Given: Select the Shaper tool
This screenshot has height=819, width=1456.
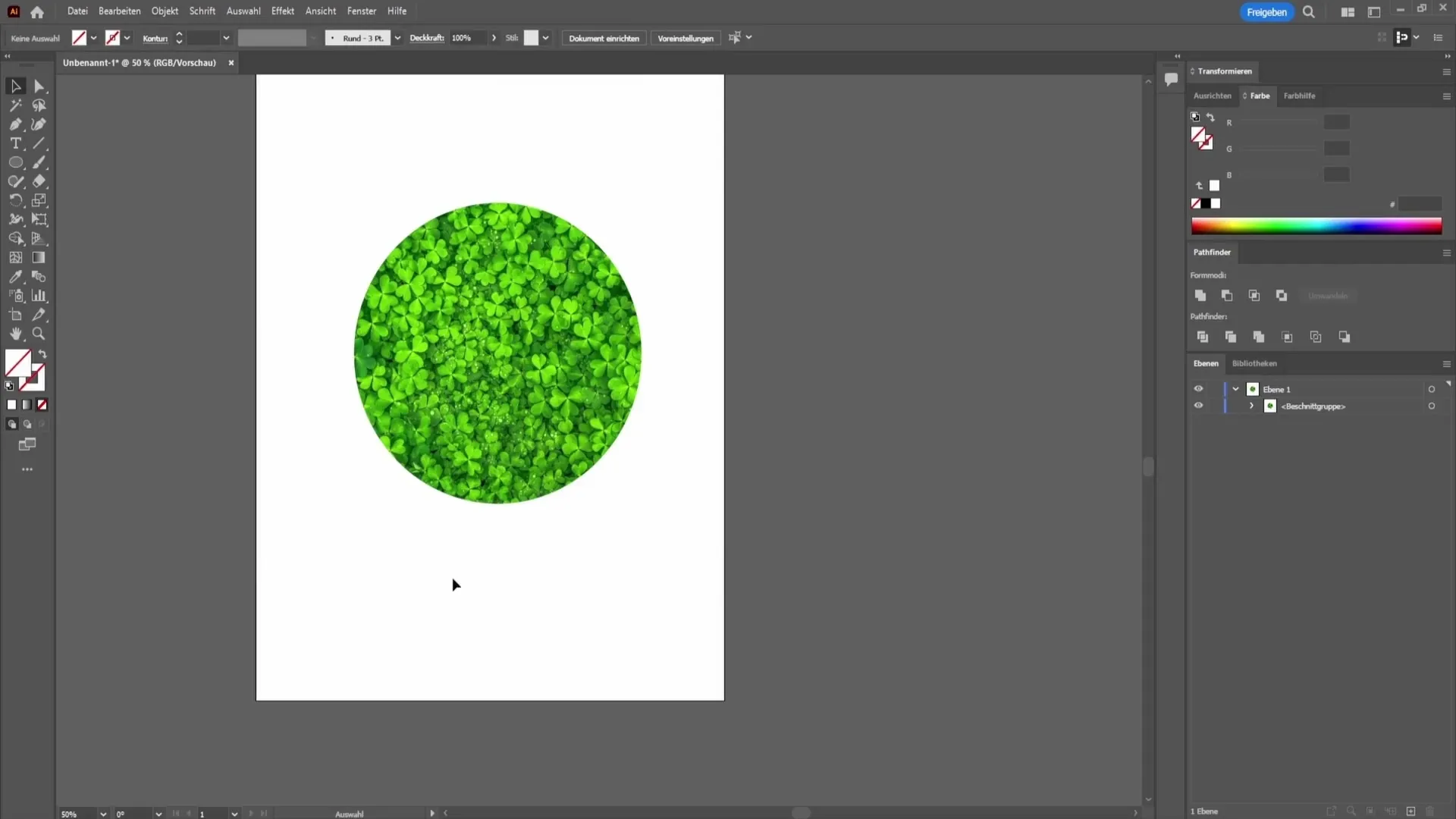Looking at the screenshot, I should pyautogui.click(x=15, y=181).
